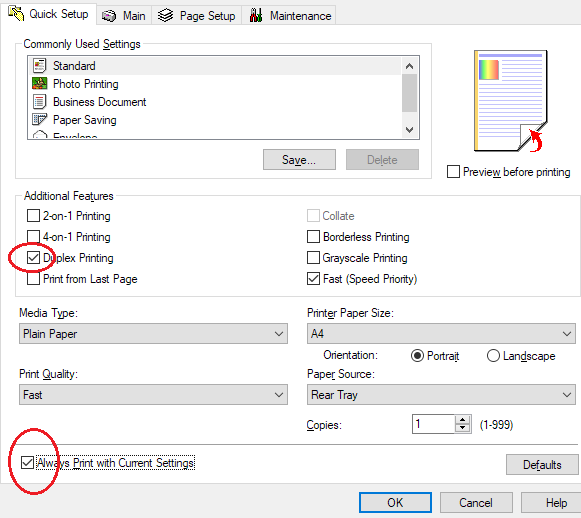Decrease copies with down arrow
Screen dimensions: 581x518
(x=462, y=428)
